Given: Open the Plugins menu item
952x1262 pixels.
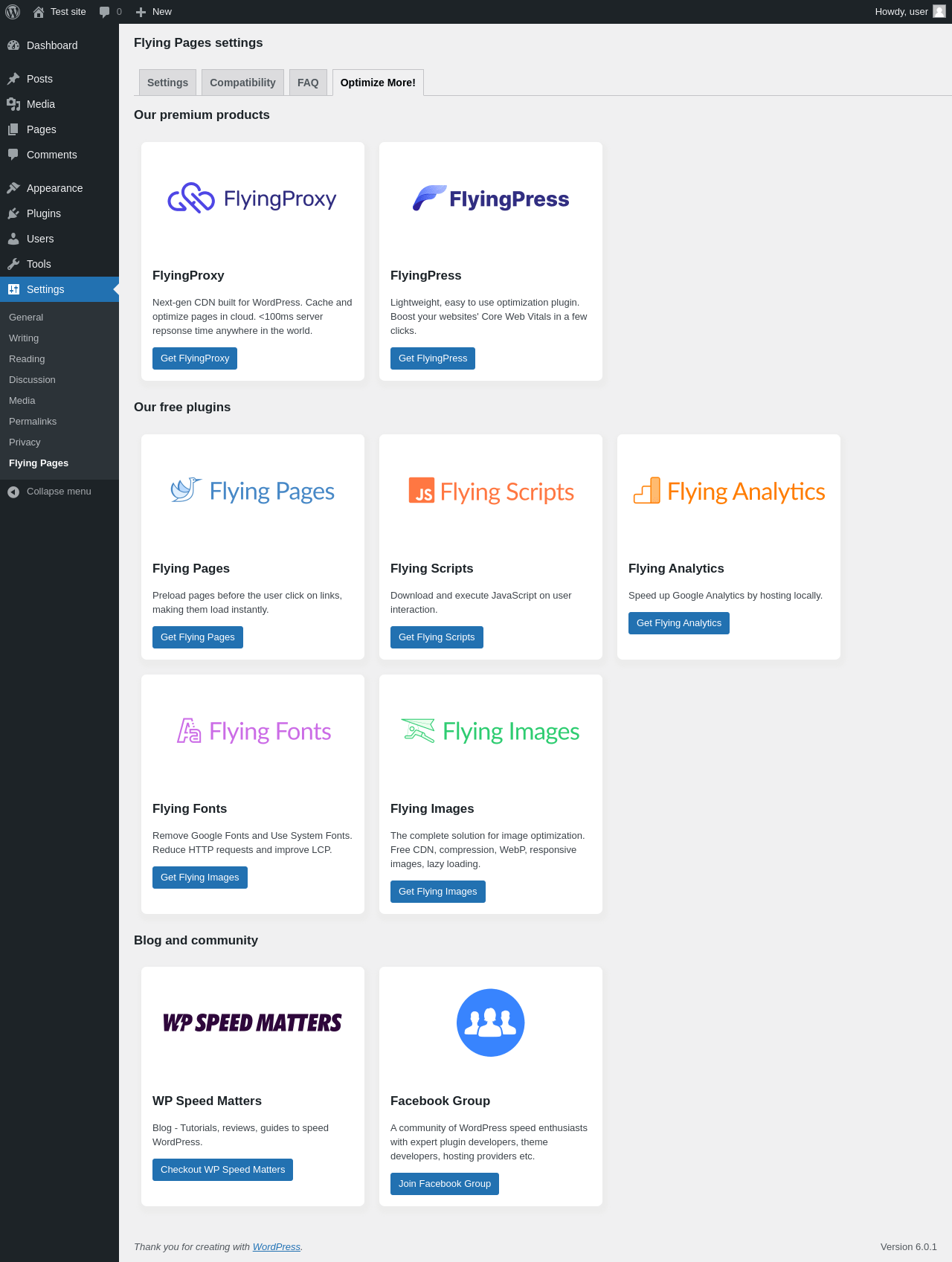Looking at the screenshot, I should pyautogui.click(x=59, y=213).
